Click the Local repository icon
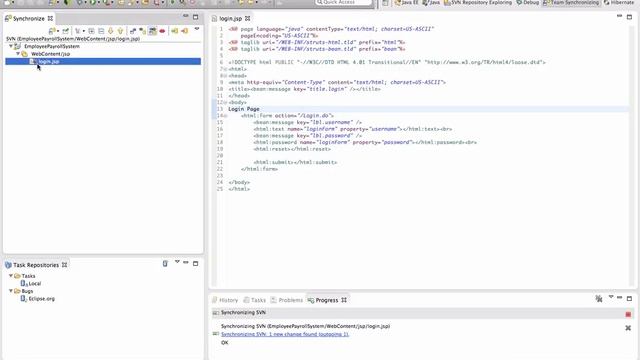640x360 pixels. 24,283
